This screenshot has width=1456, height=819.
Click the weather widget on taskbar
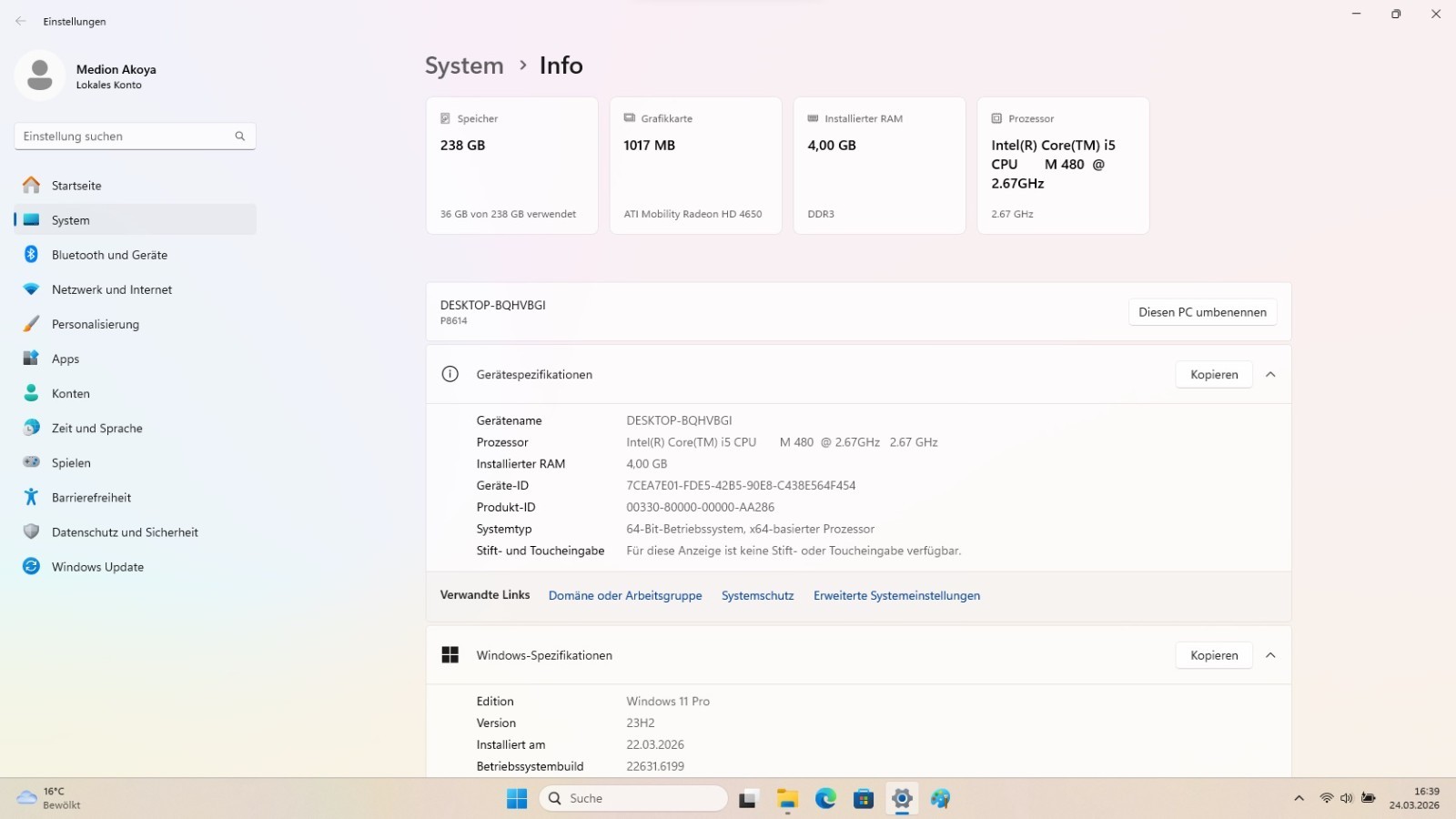tap(50, 798)
